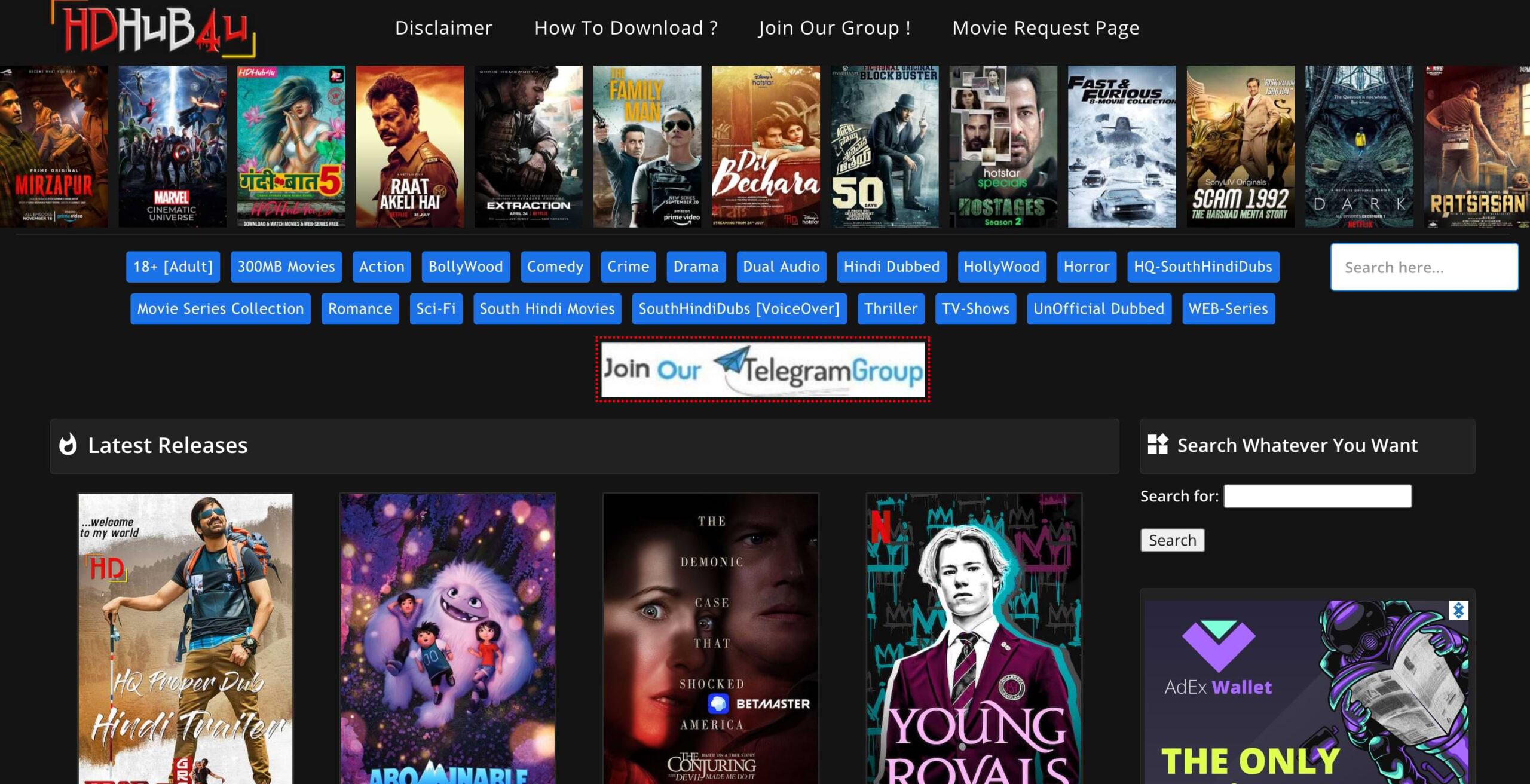Click the widget icon beside Search Whatever You Want
1530x784 pixels.
(x=1158, y=445)
